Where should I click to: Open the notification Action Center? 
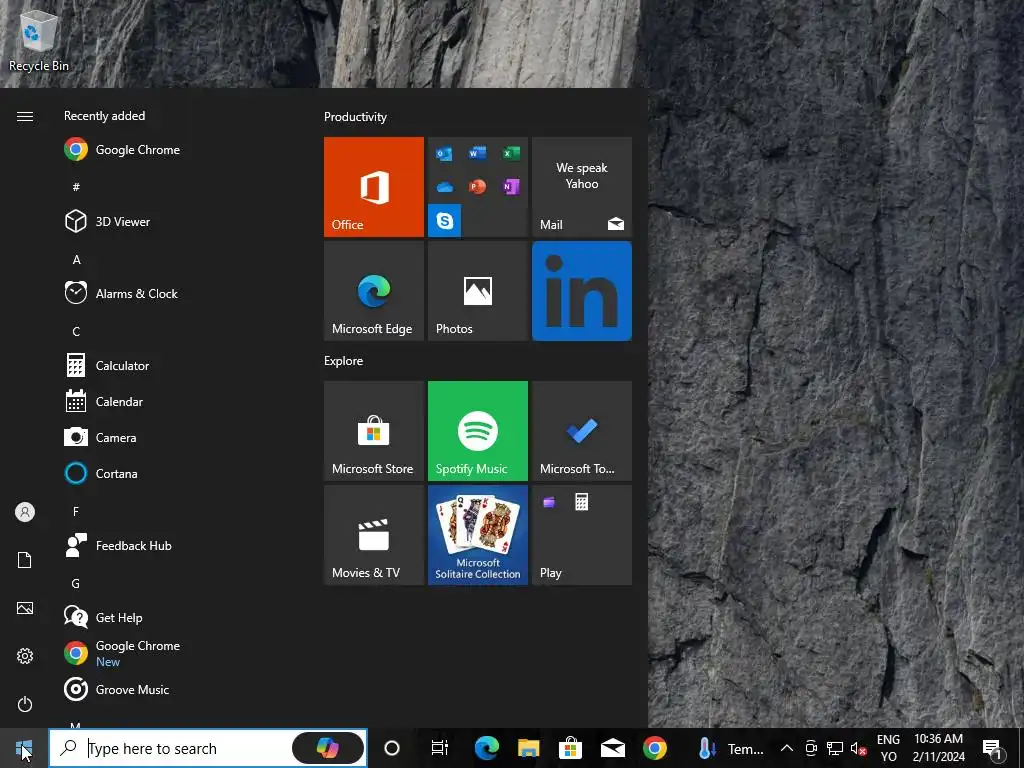point(993,748)
